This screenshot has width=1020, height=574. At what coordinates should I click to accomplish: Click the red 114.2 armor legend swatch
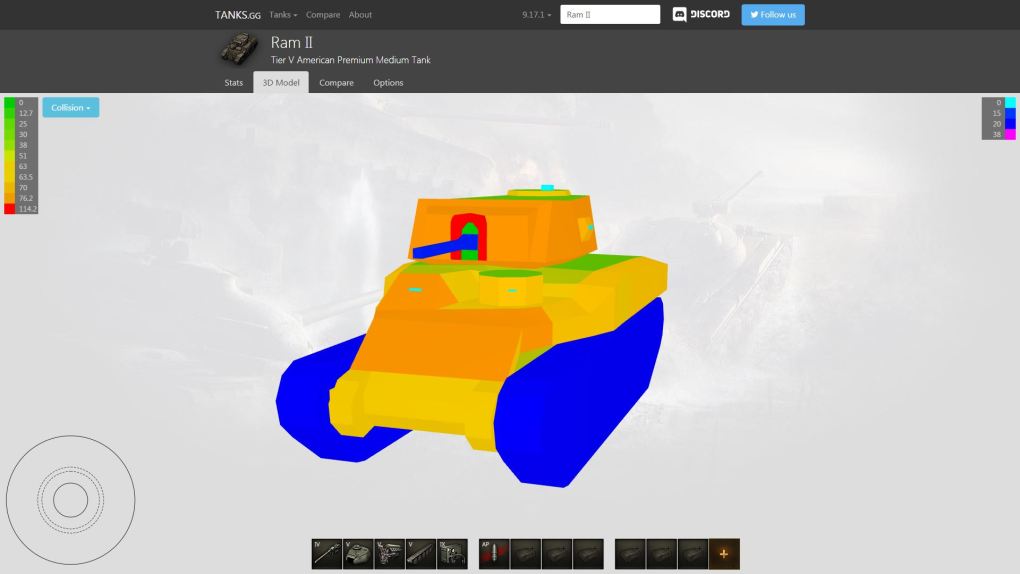(9, 209)
